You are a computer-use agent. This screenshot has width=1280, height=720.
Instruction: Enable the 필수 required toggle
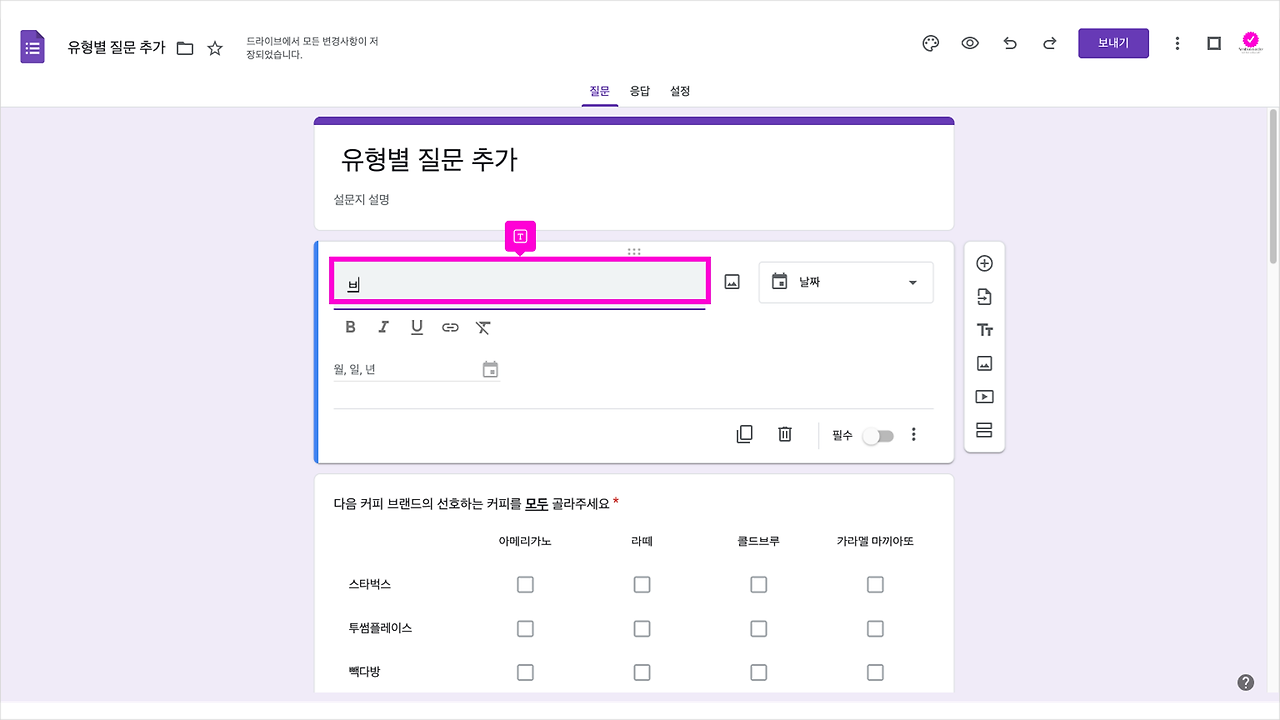879,435
